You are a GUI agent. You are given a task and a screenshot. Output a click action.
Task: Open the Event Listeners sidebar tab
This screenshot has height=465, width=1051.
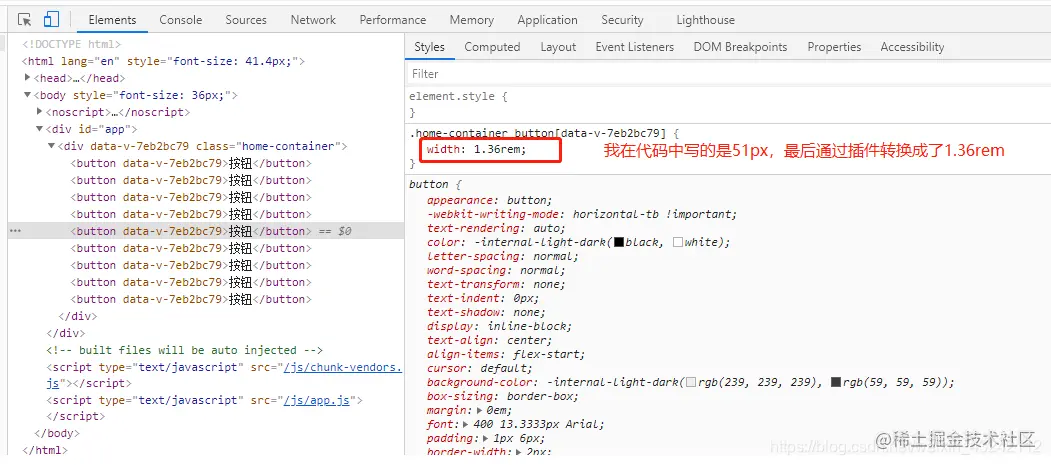(x=635, y=47)
